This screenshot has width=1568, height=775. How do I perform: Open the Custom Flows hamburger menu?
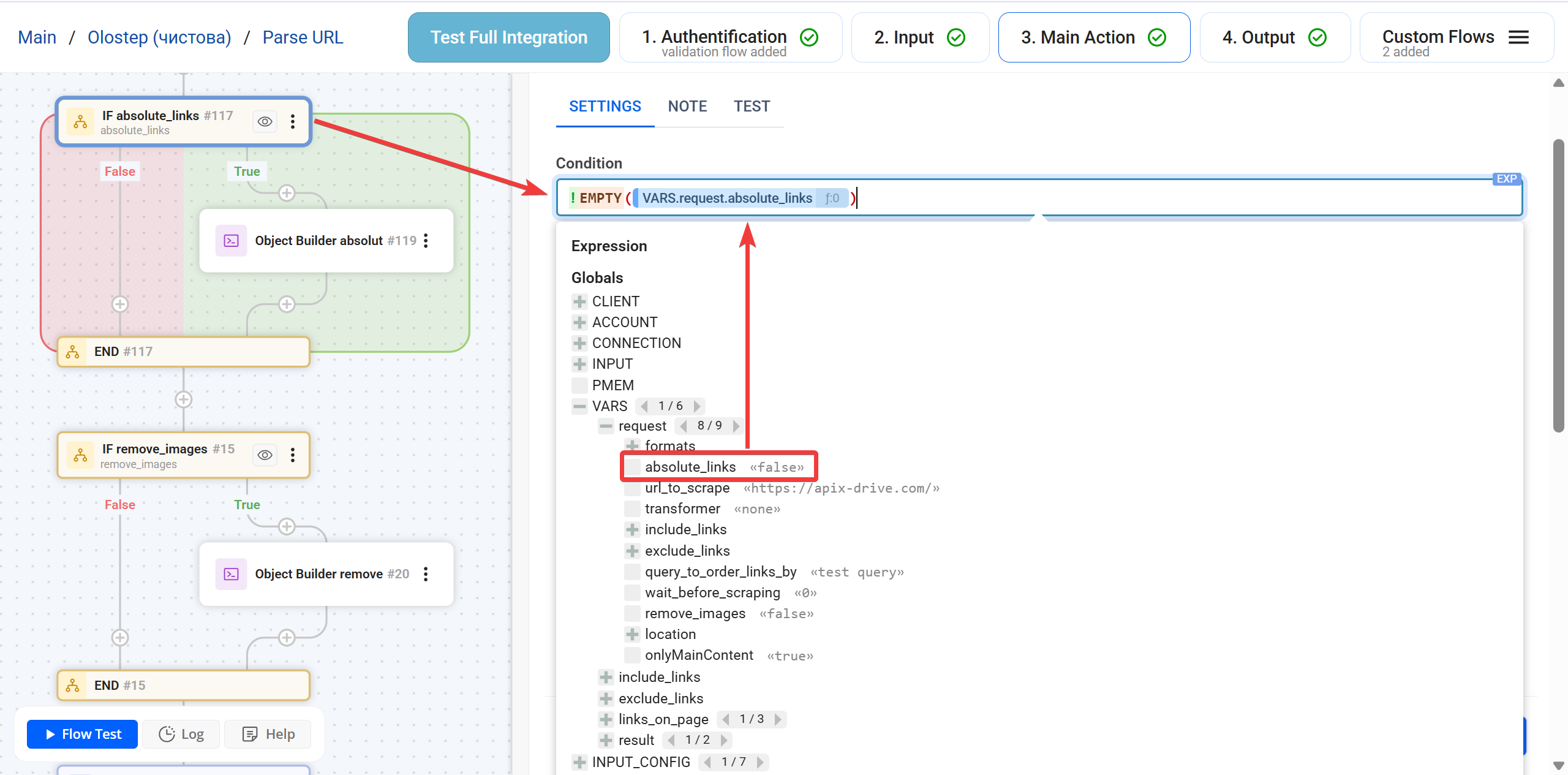(1518, 37)
